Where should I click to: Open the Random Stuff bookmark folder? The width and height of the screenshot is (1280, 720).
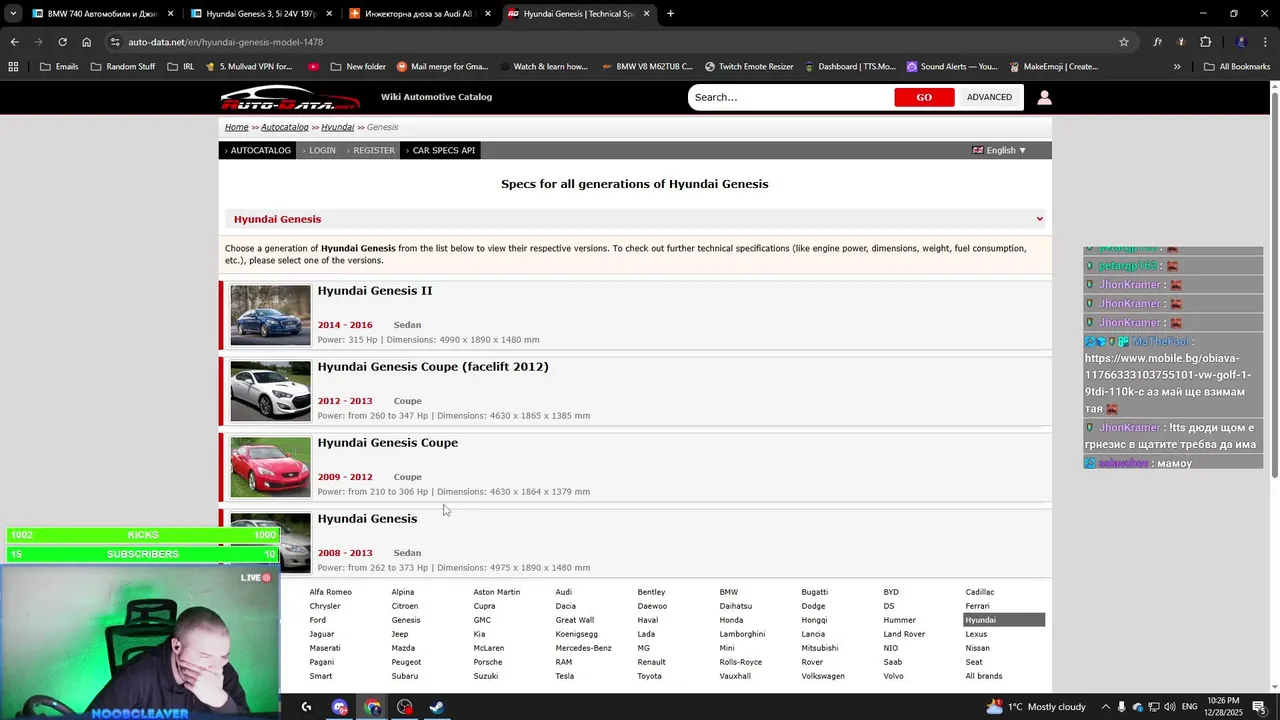[x=123, y=67]
